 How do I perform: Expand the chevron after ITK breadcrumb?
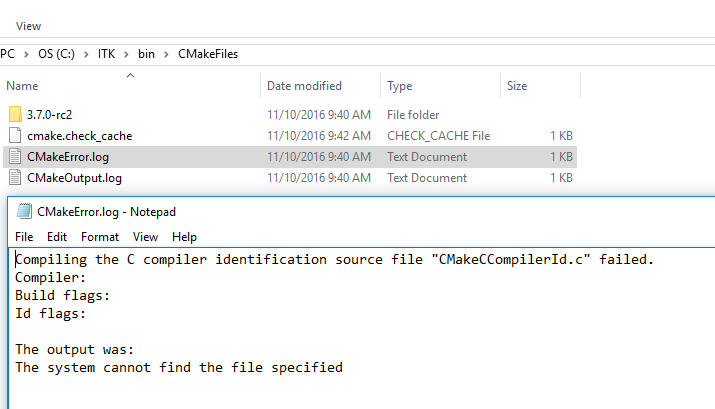pos(127,54)
